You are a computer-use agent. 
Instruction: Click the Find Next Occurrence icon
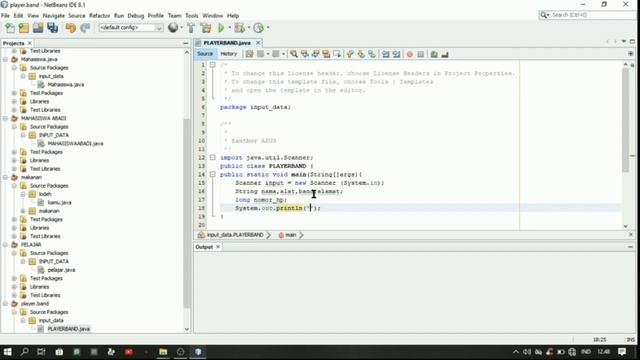click(x=315, y=54)
